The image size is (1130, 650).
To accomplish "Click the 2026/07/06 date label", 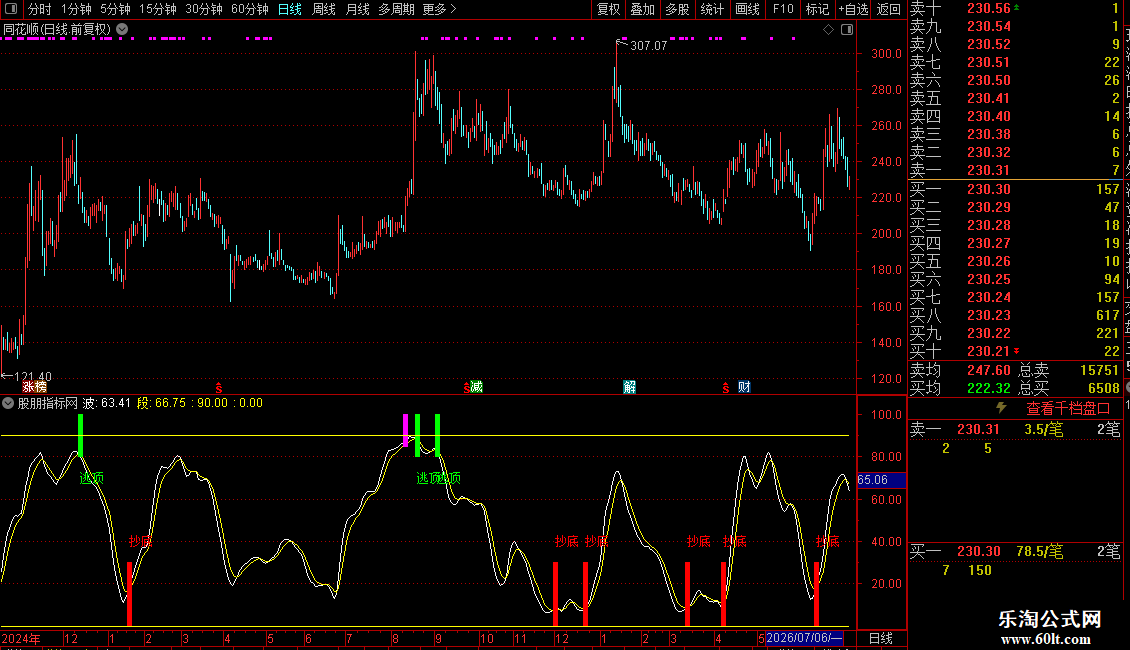I will tap(804, 638).
